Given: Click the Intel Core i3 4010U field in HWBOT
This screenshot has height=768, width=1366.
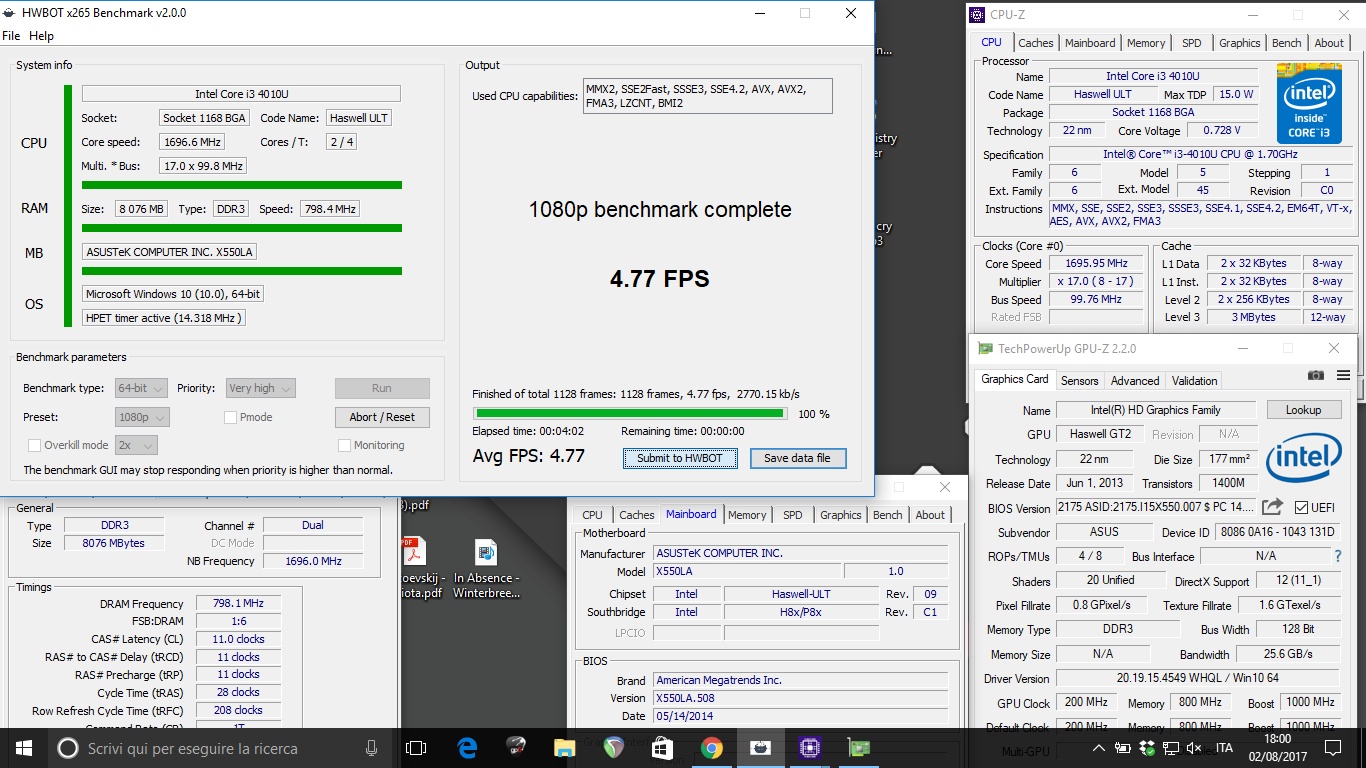Looking at the screenshot, I should pos(241,94).
